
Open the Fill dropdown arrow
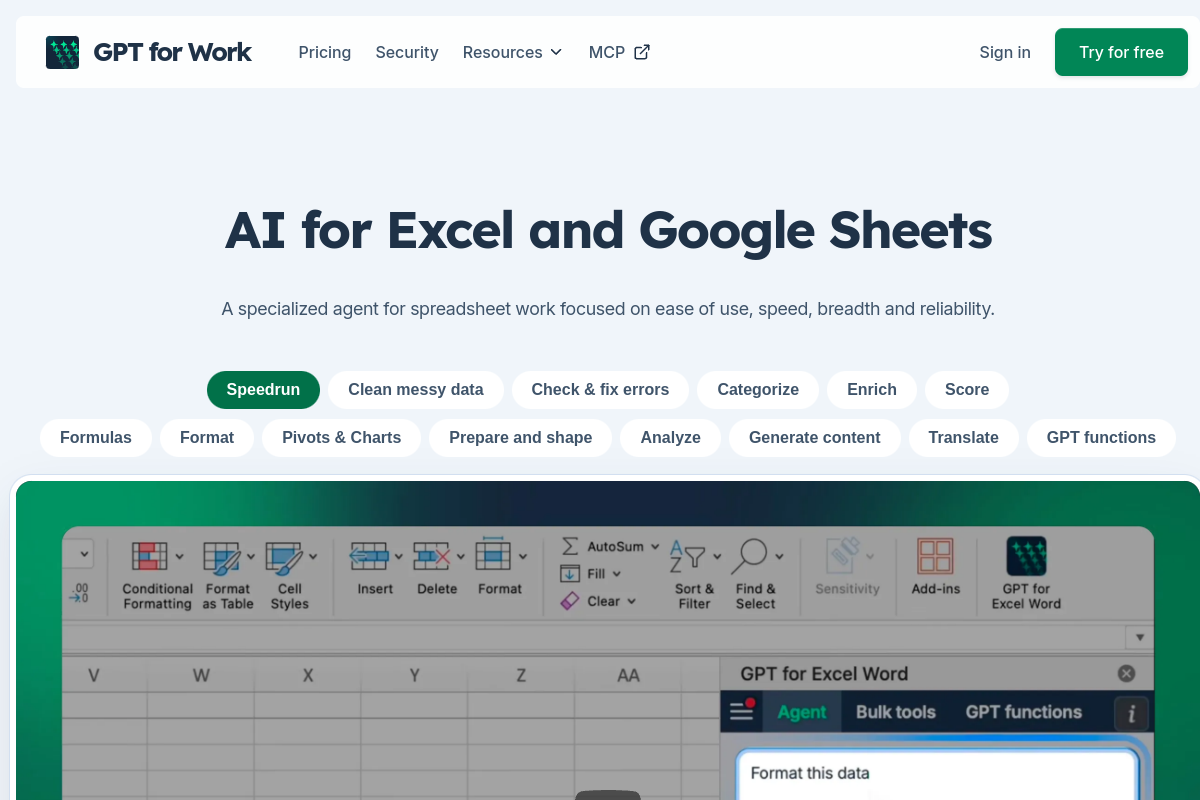616,574
